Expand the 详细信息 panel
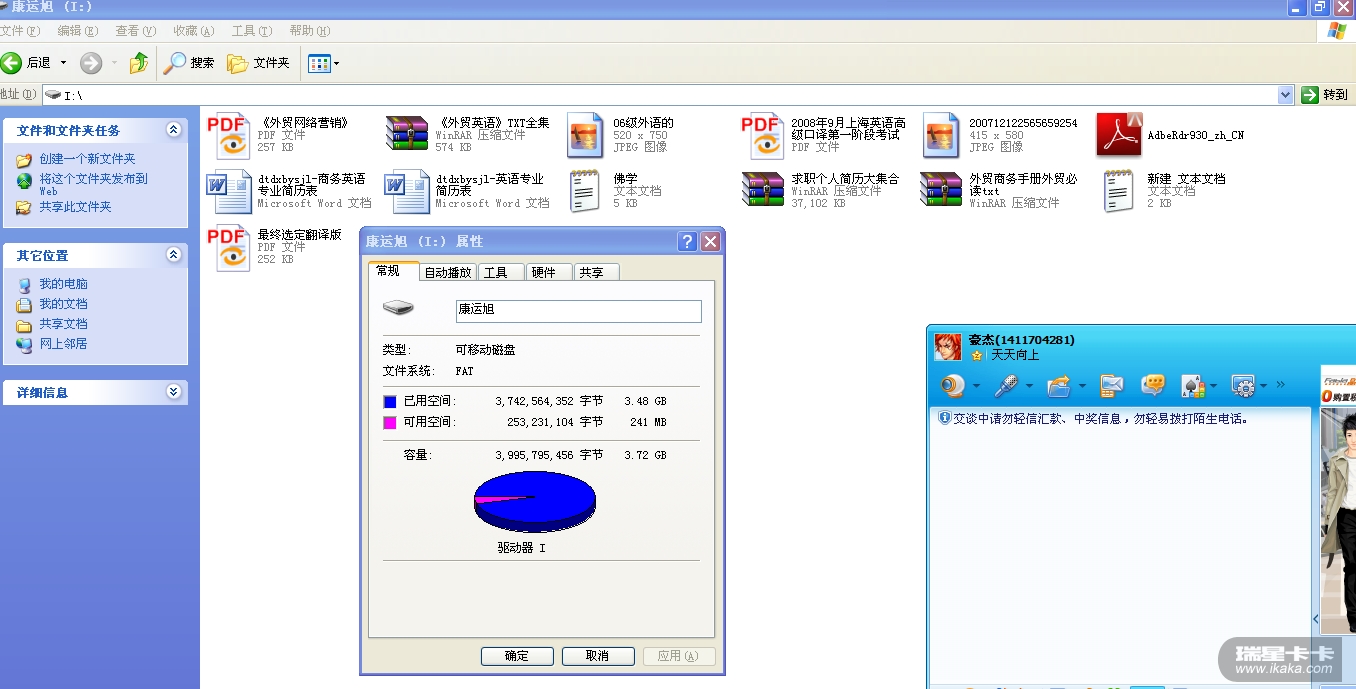 click(174, 392)
